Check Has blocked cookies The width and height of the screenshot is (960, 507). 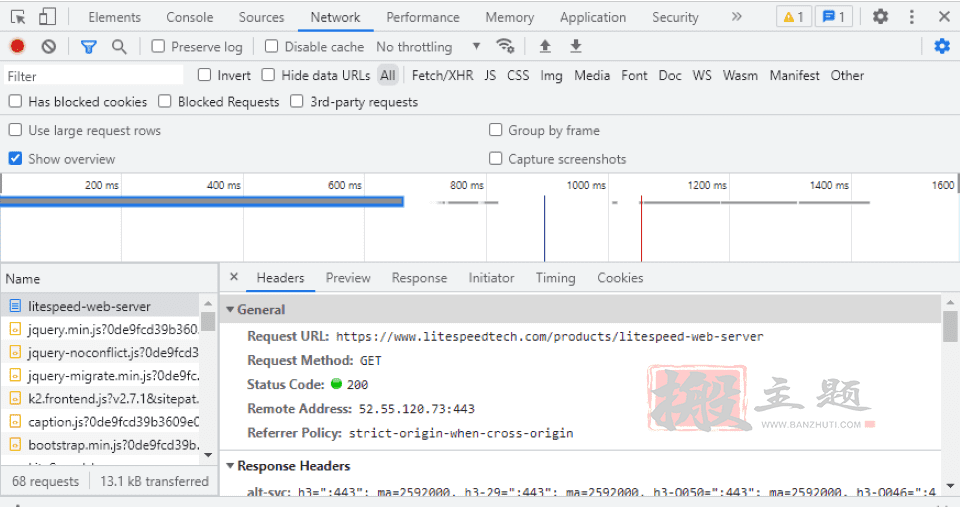pos(15,101)
